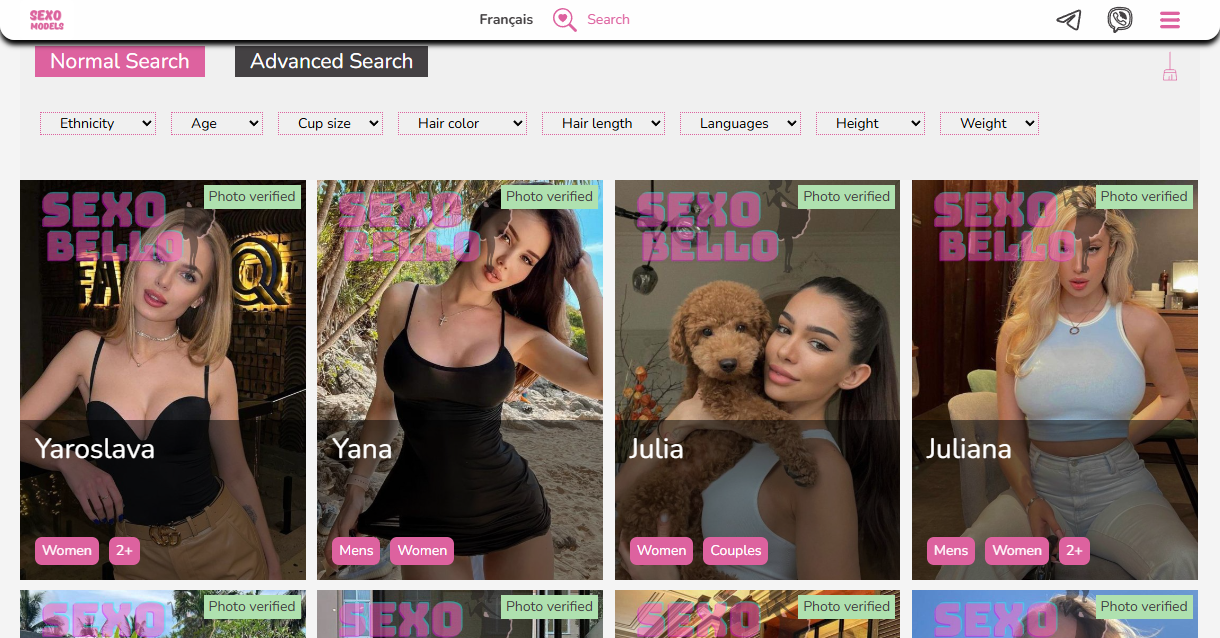Open the Ethnicity filter dropdown
Screen dimensions: 1220x638
tap(97, 123)
